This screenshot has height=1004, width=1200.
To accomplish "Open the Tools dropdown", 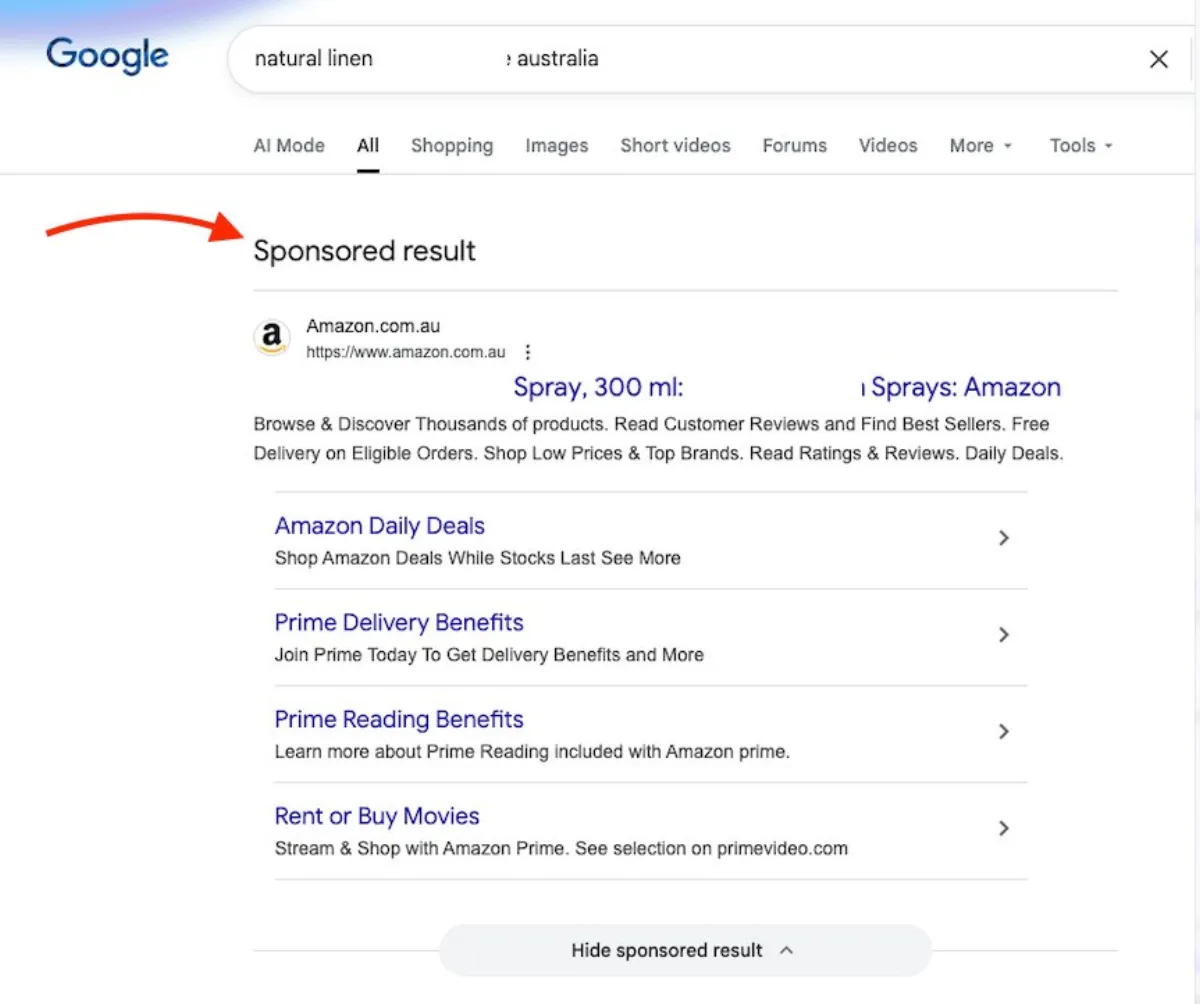I will pyautogui.click(x=1079, y=145).
